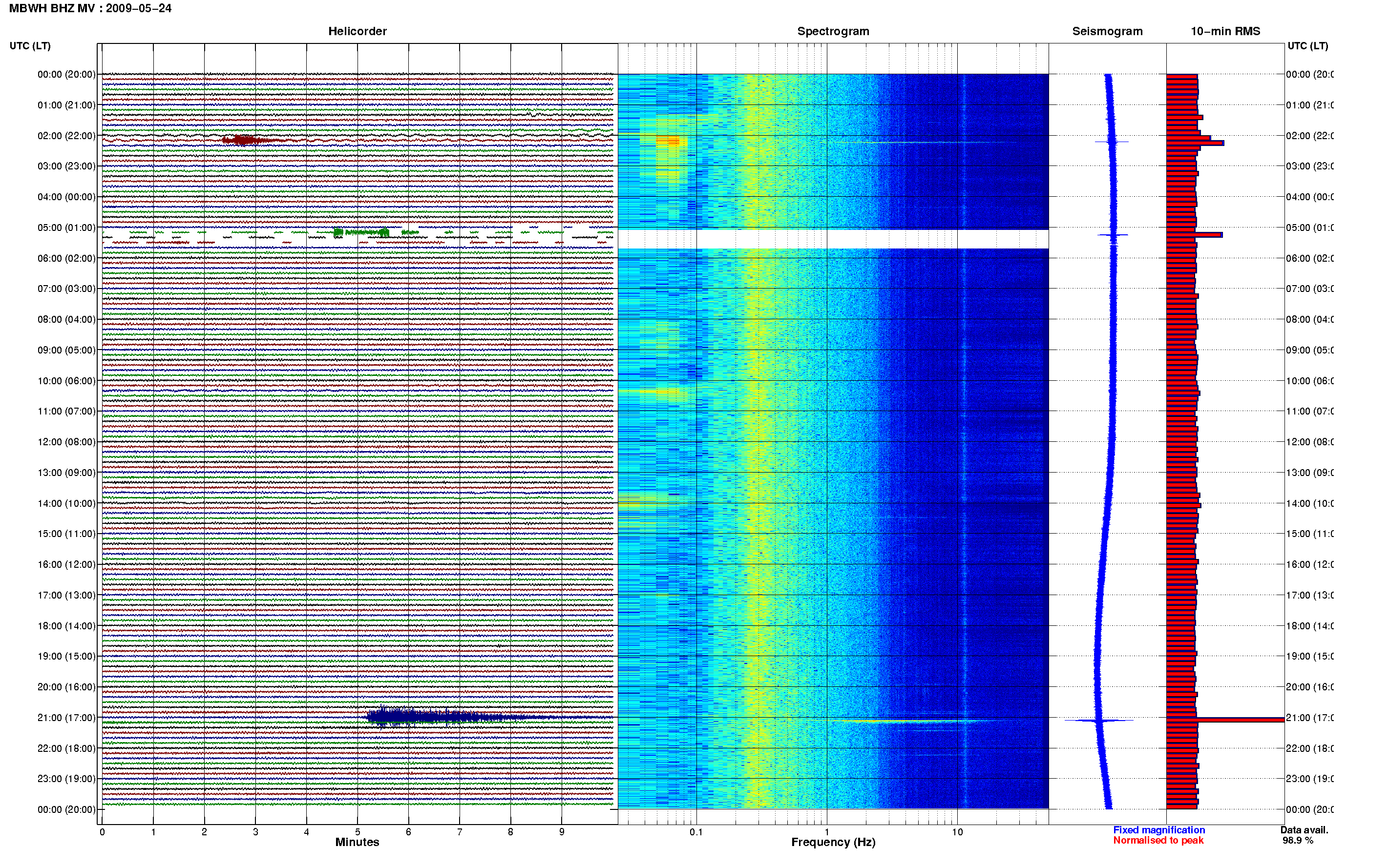The width and height of the screenshot is (1389, 868).
Task: Click the right 'UTC (LT)' axis label
Action: pos(1307,46)
